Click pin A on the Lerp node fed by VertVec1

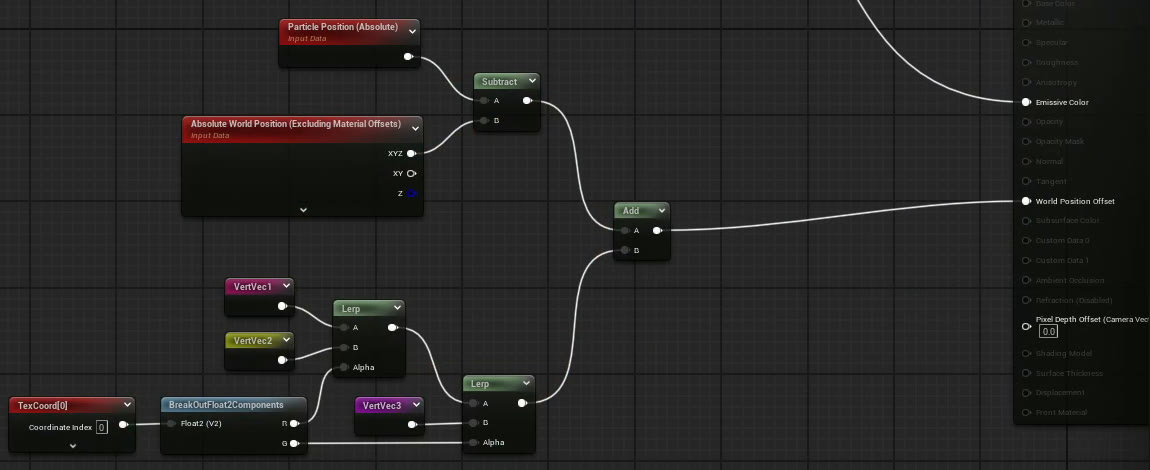[343, 328]
